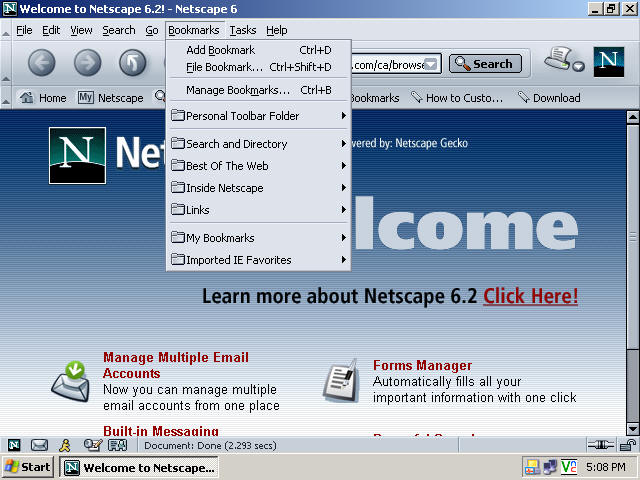
Task: Expand Imported IE Favorites folder
Action: click(259, 260)
